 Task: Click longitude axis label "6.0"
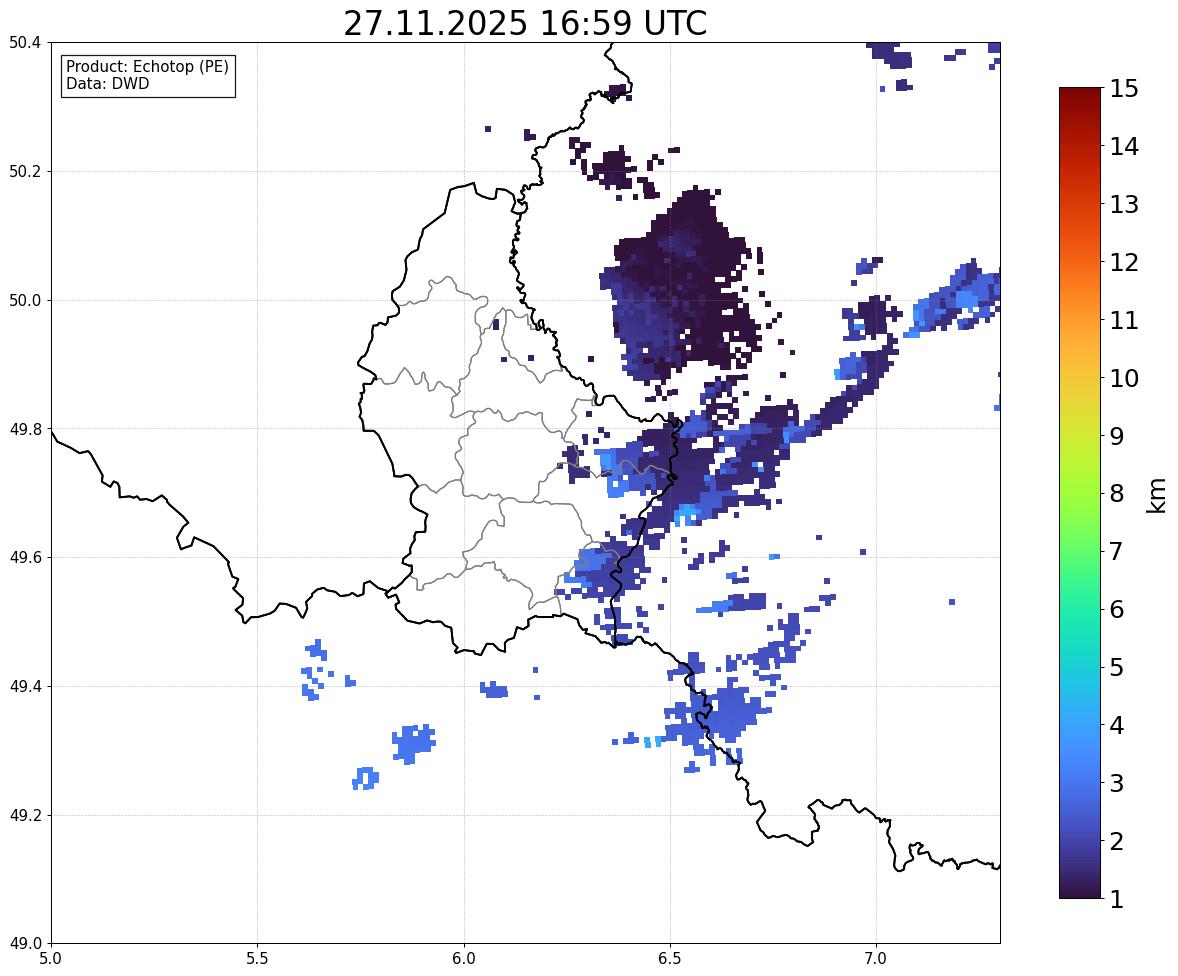pyautogui.click(x=464, y=959)
